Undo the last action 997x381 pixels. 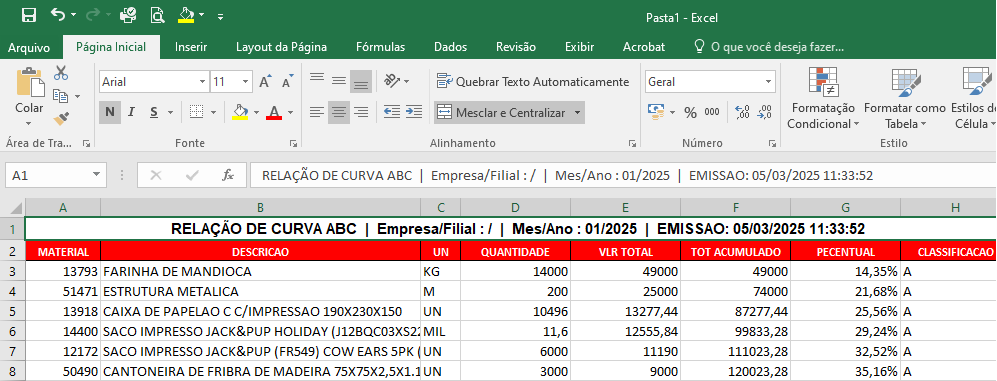pyautogui.click(x=57, y=14)
